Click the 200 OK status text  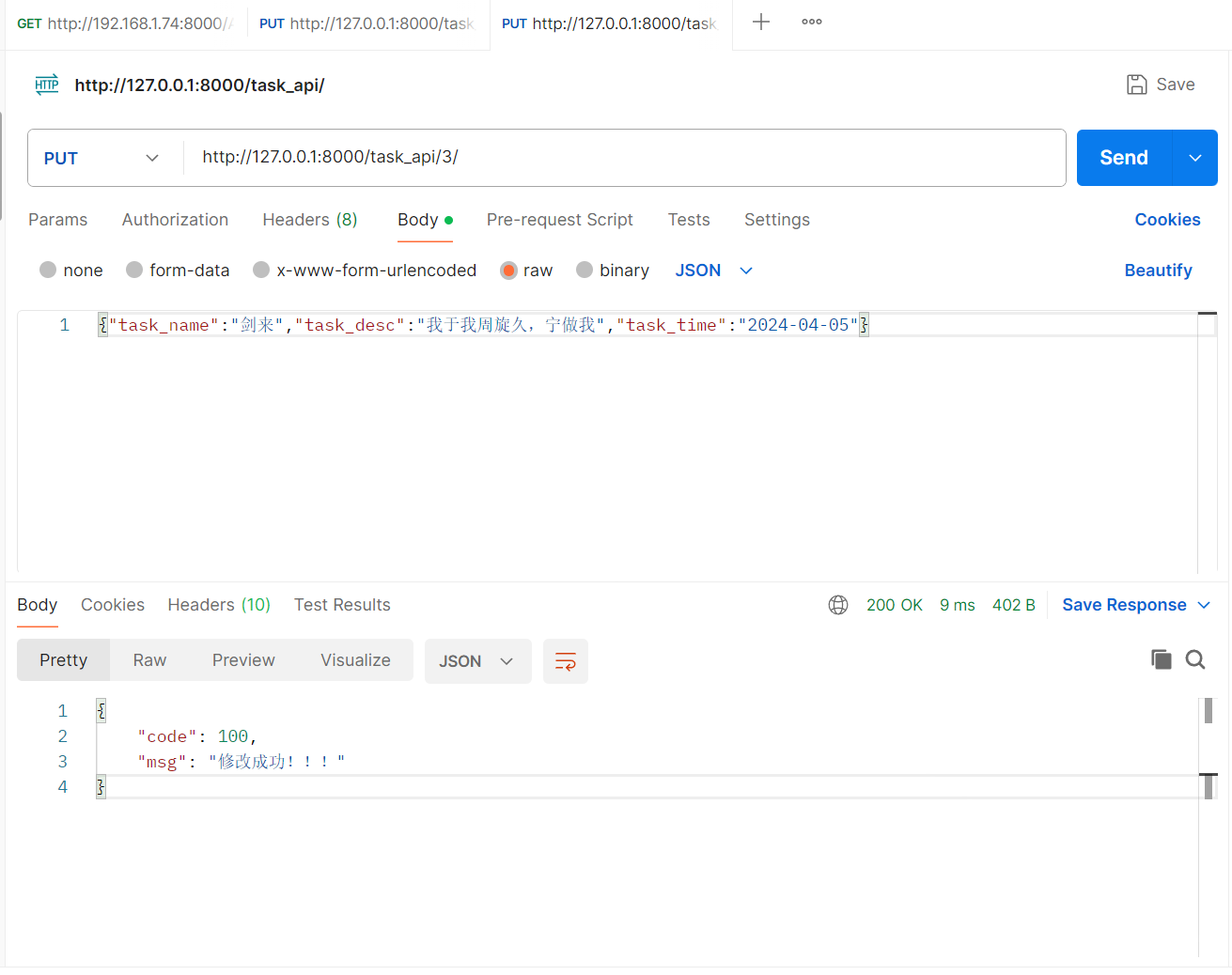click(x=895, y=605)
